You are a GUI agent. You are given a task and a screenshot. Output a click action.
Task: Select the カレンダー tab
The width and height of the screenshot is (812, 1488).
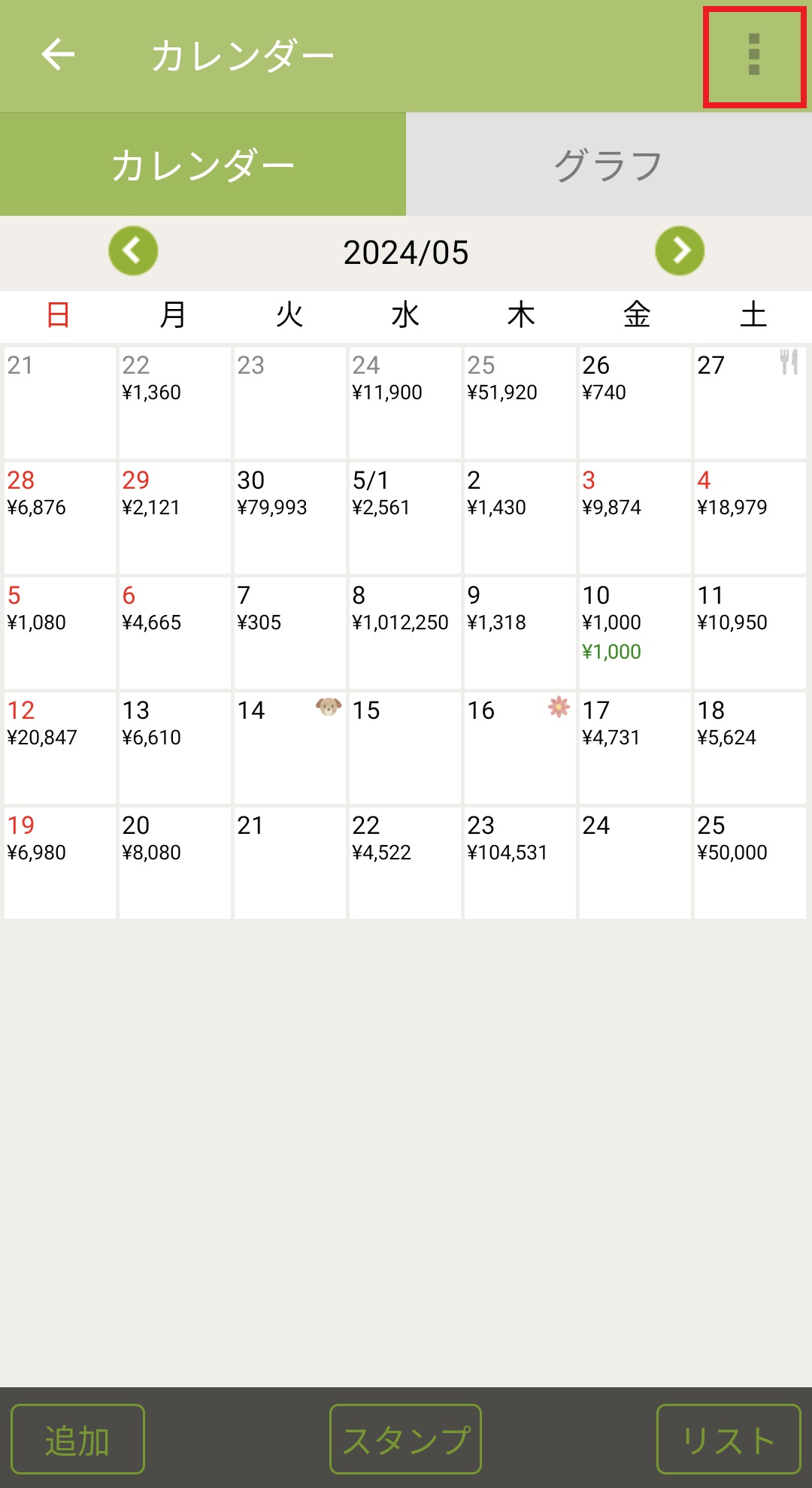click(x=203, y=165)
